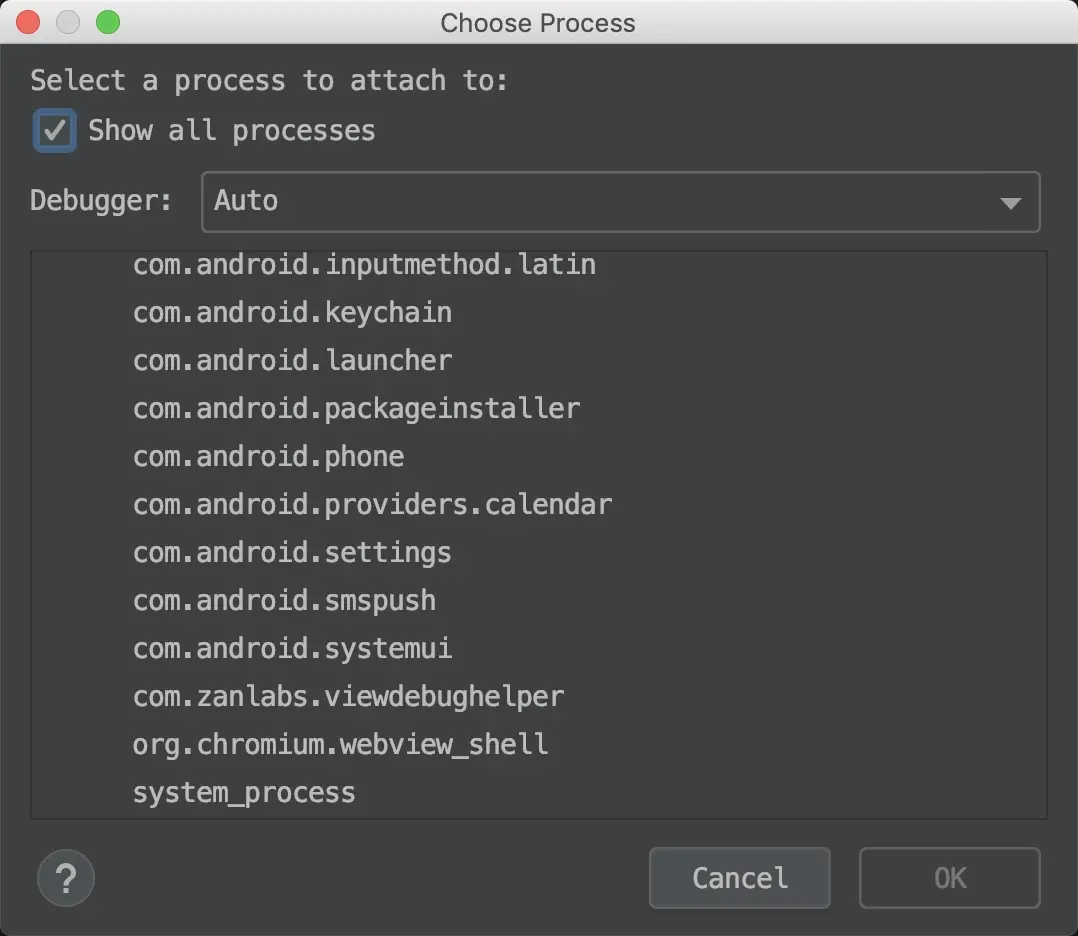Choose com.android.launcher from the list
Viewport: 1078px width, 936px height.
click(292, 361)
